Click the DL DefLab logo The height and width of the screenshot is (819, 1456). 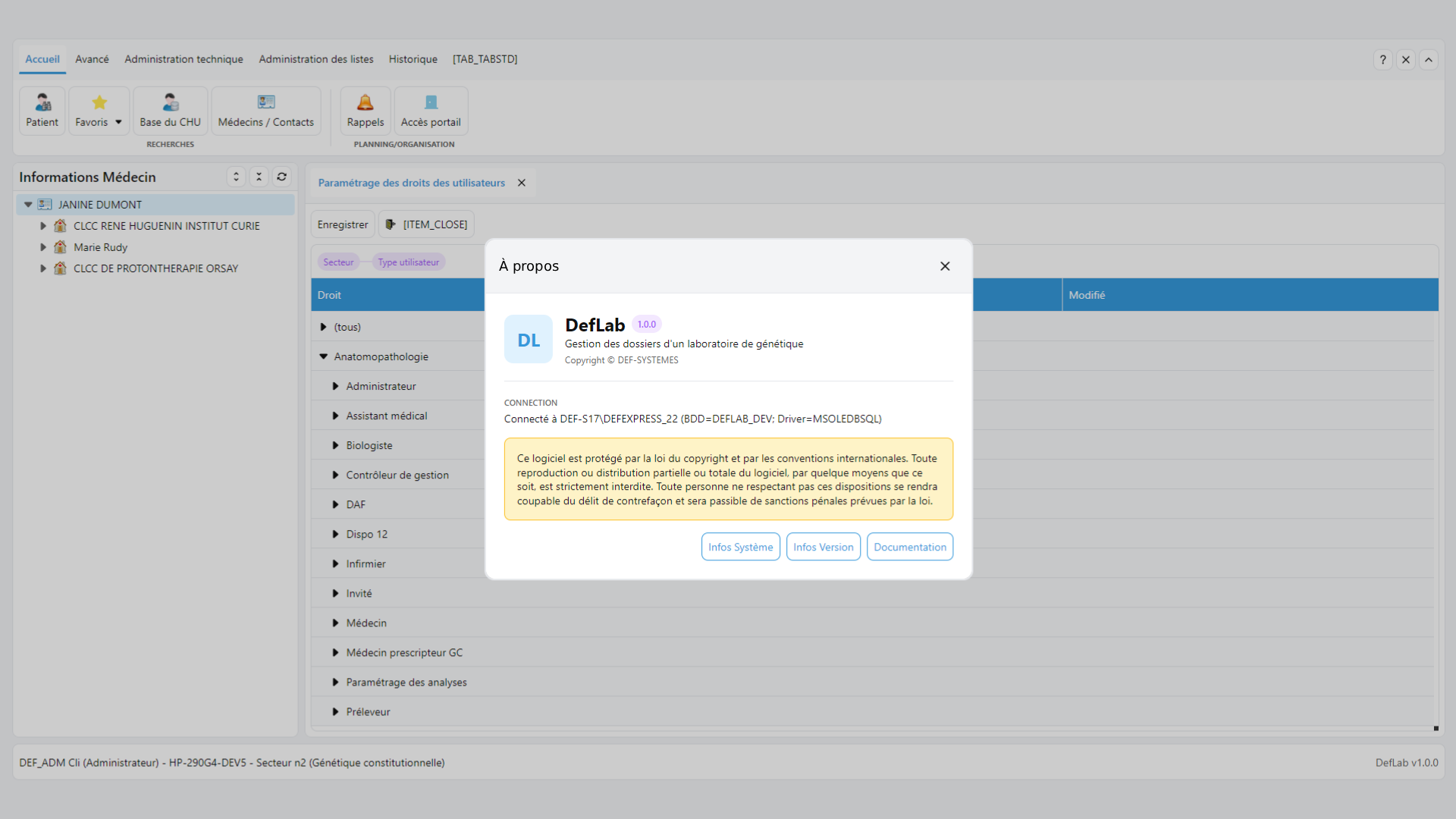coord(529,339)
